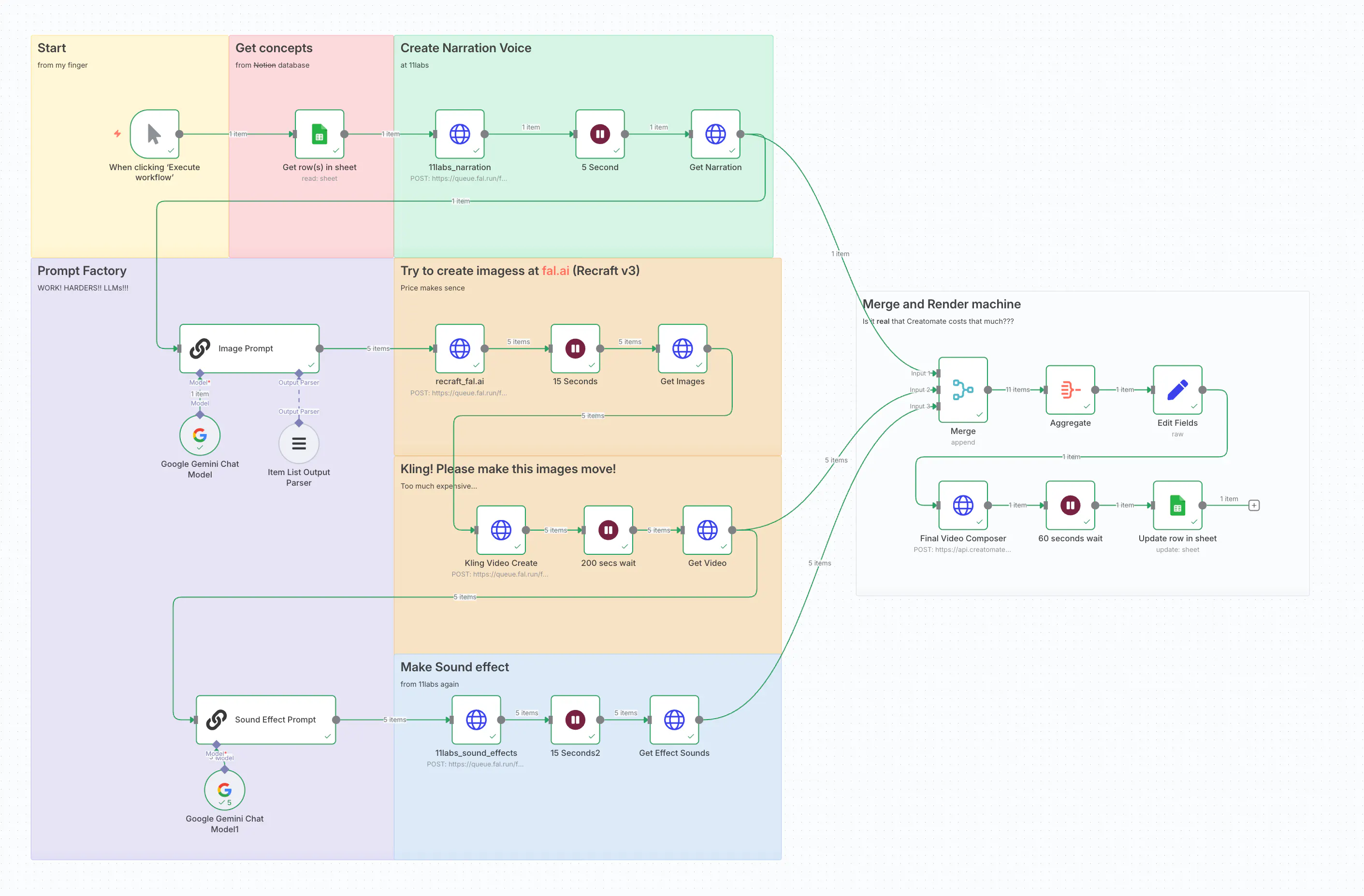Open the 11labs_narration HTTP request node

(460, 134)
